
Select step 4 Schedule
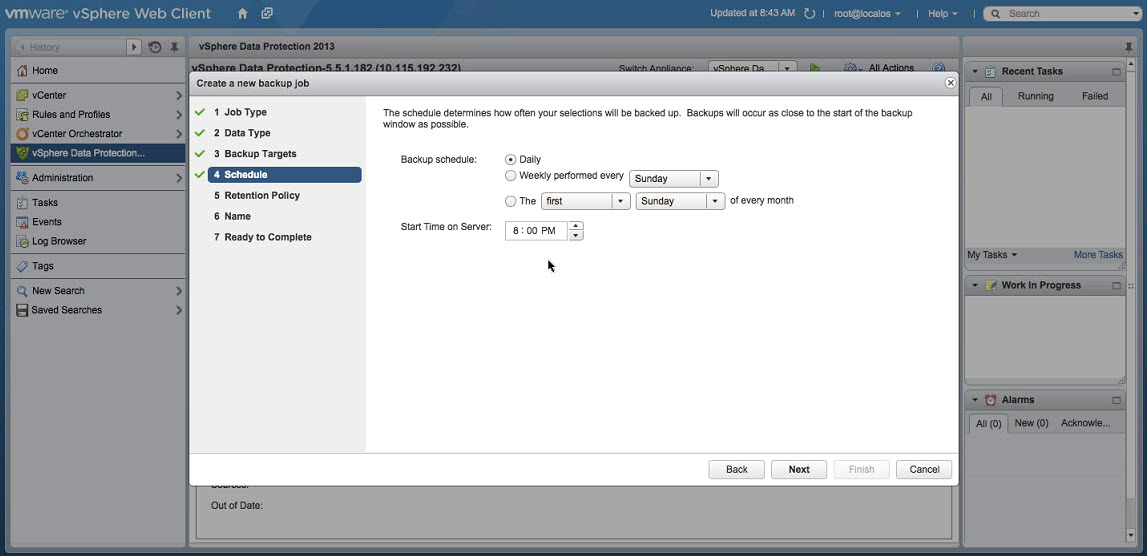pyautogui.click(x=285, y=175)
